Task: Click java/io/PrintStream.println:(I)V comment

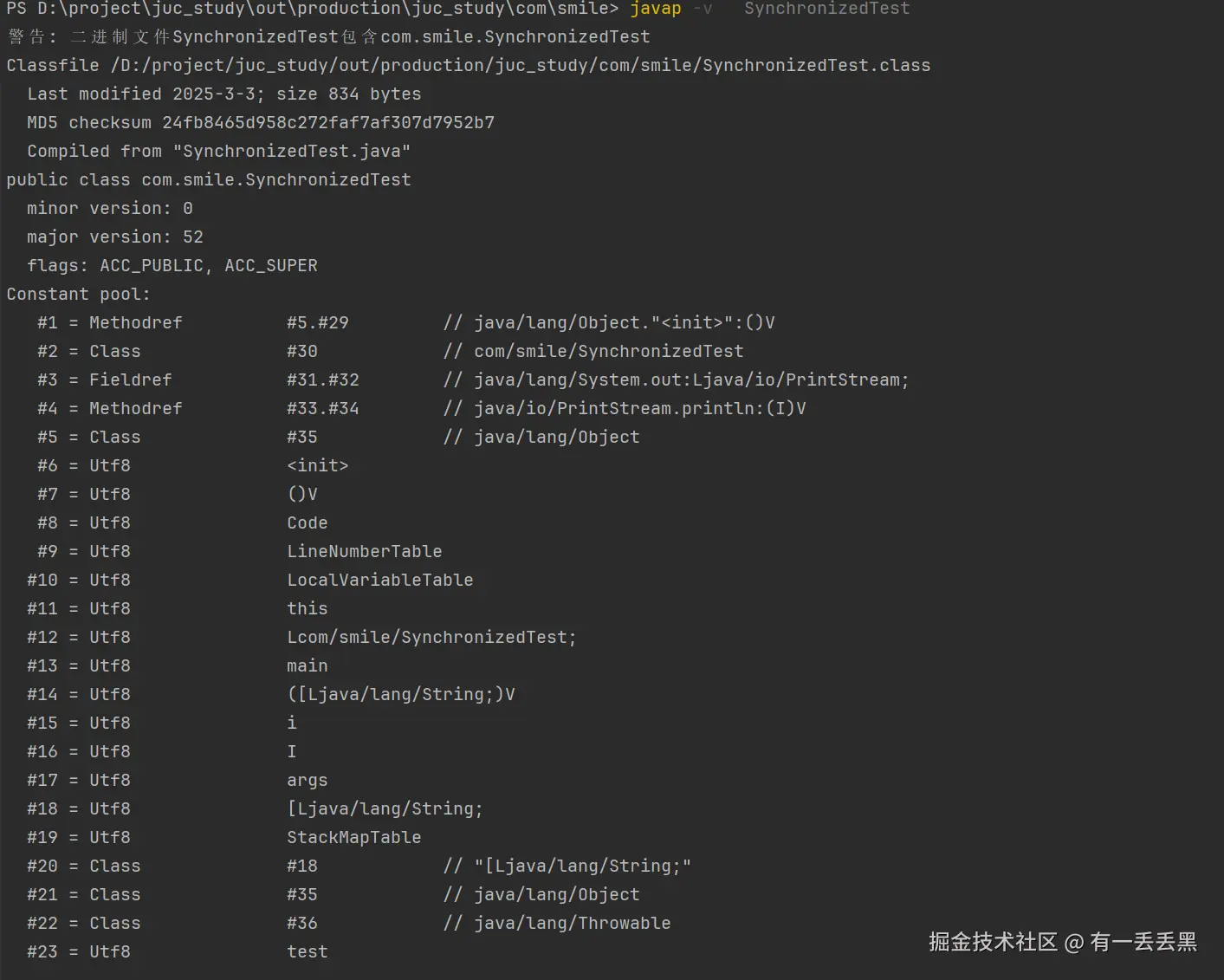Action: click(640, 409)
